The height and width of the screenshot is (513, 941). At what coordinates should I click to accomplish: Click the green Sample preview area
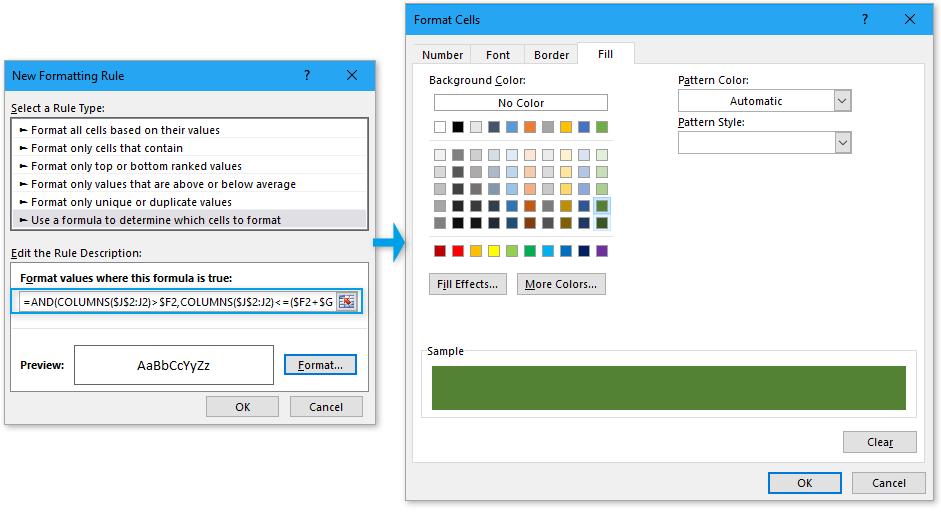coord(669,388)
